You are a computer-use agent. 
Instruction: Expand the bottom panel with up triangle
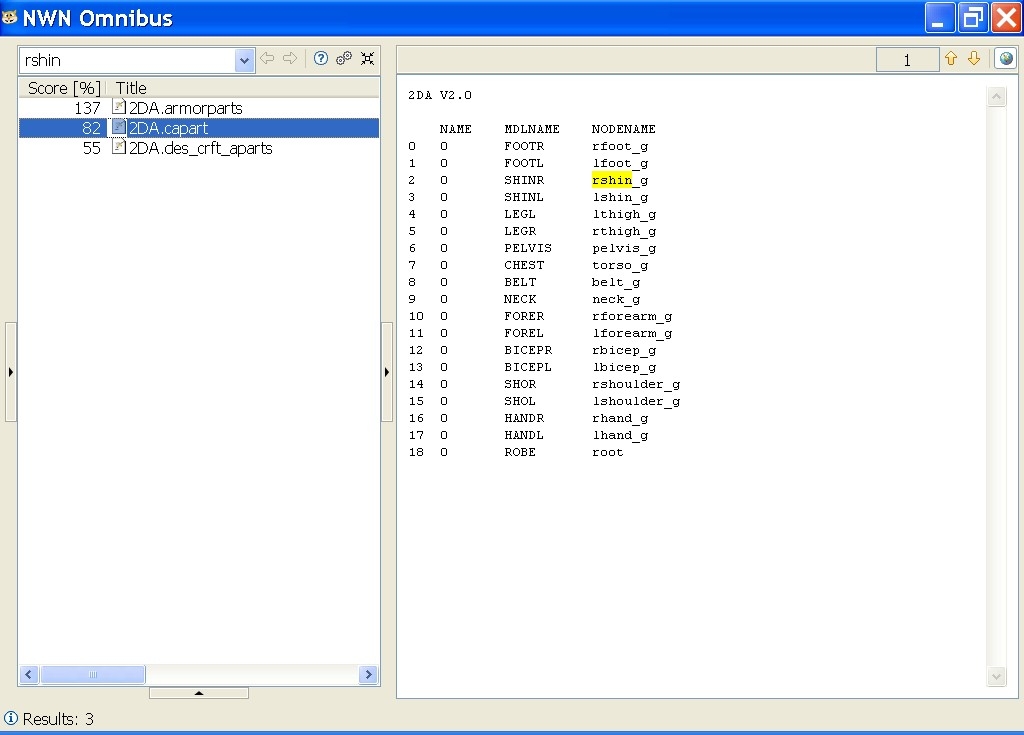point(199,692)
